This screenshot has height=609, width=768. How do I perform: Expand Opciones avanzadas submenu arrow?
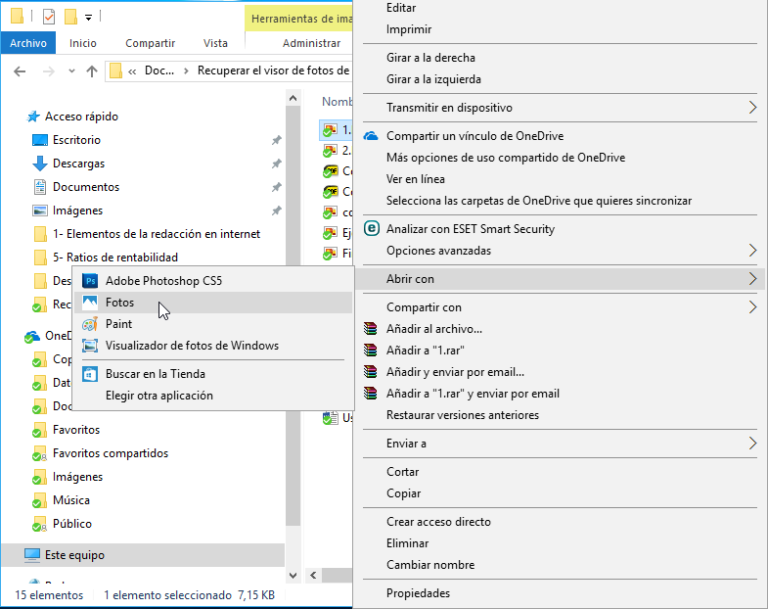coord(753,250)
